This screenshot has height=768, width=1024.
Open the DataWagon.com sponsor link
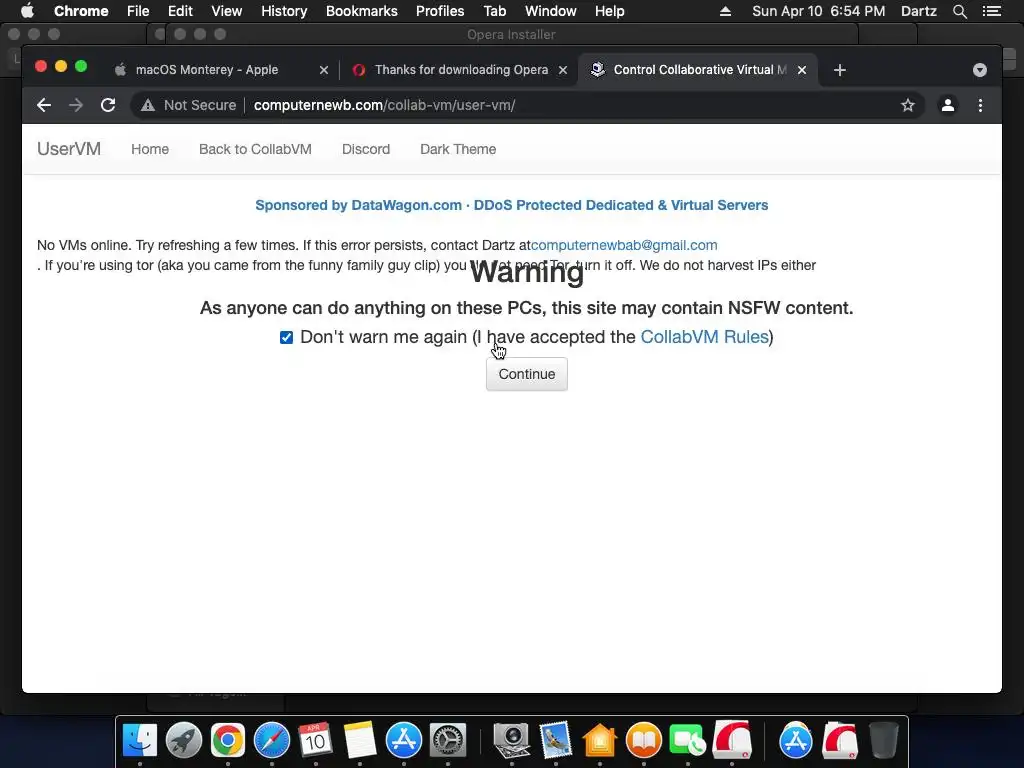tap(511, 205)
